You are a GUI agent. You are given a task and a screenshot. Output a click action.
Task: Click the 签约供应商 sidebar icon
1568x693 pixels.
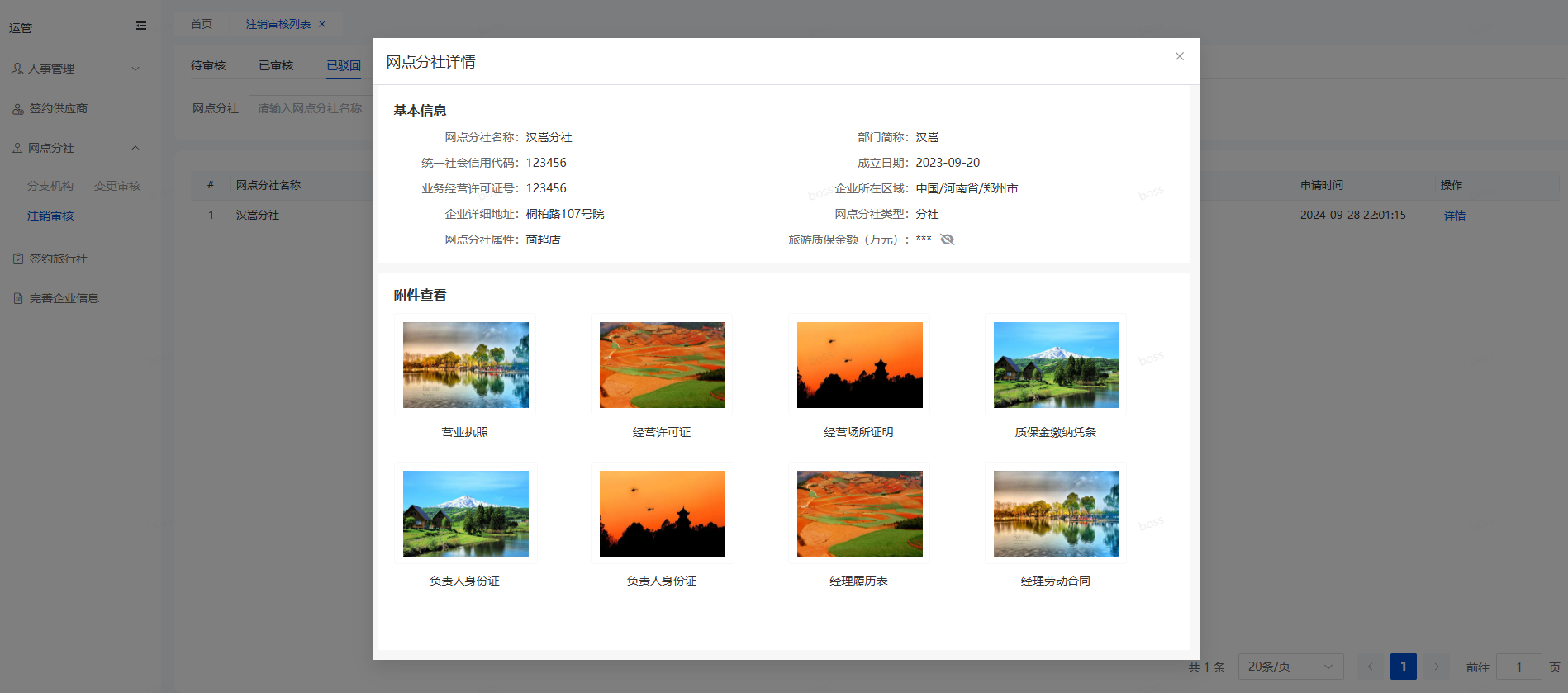pos(17,109)
